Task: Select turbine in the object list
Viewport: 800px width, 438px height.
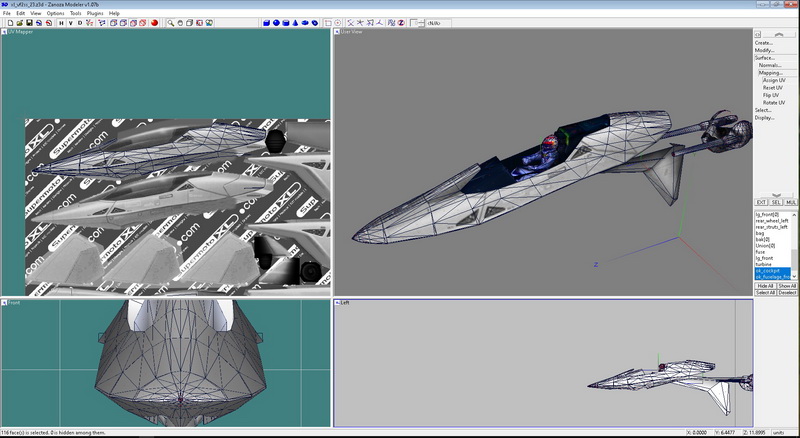Action: pyautogui.click(x=764, y=264)
